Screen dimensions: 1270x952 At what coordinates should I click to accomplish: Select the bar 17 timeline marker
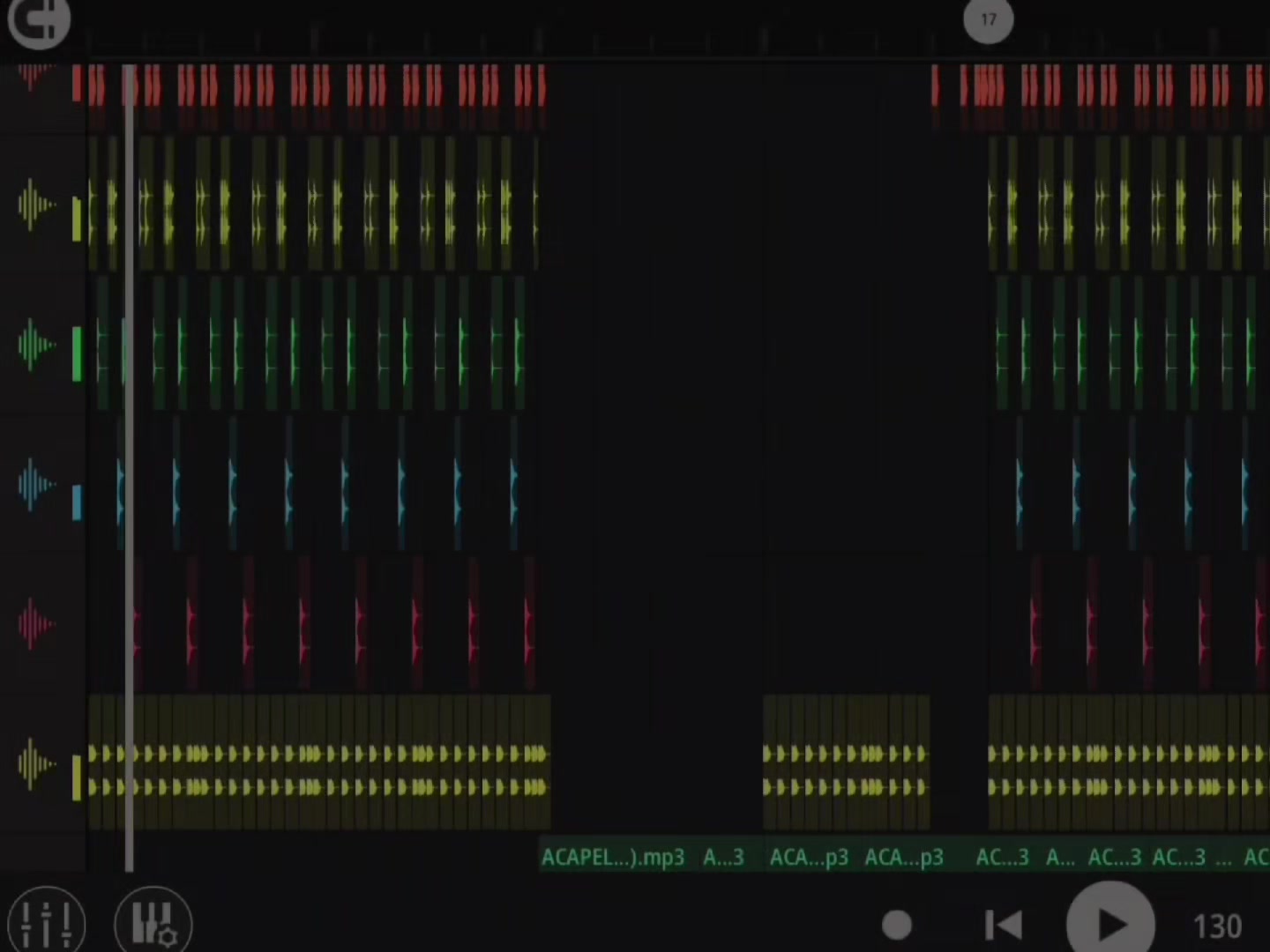coord(989,19)
